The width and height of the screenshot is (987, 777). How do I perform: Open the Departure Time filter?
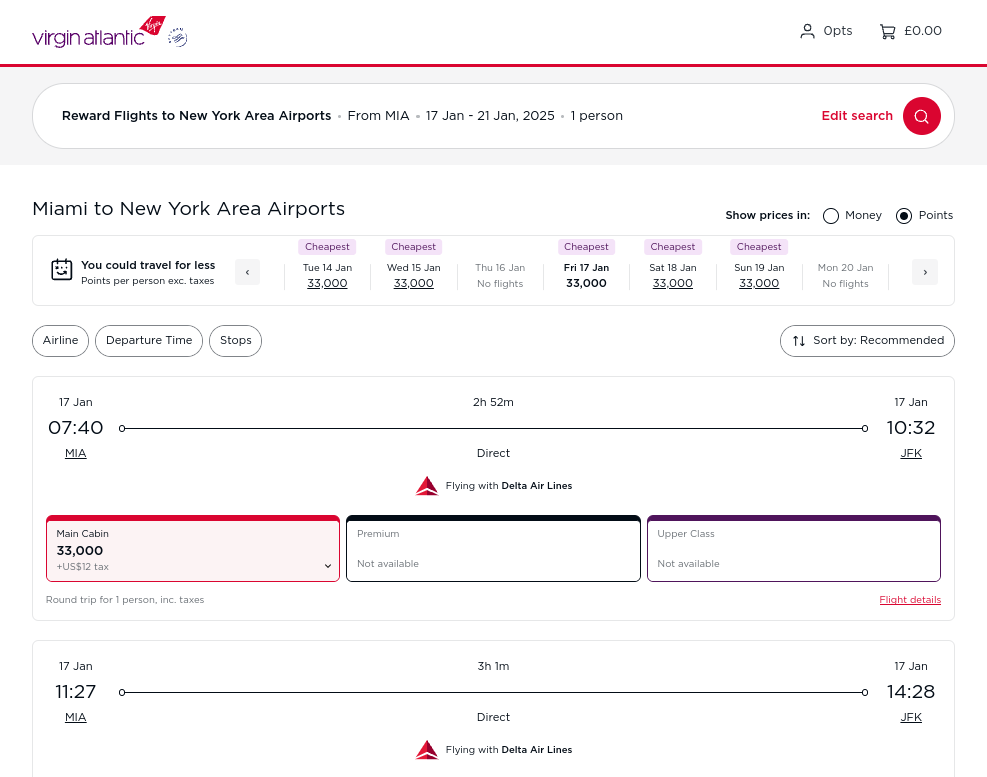click(149, 341)
